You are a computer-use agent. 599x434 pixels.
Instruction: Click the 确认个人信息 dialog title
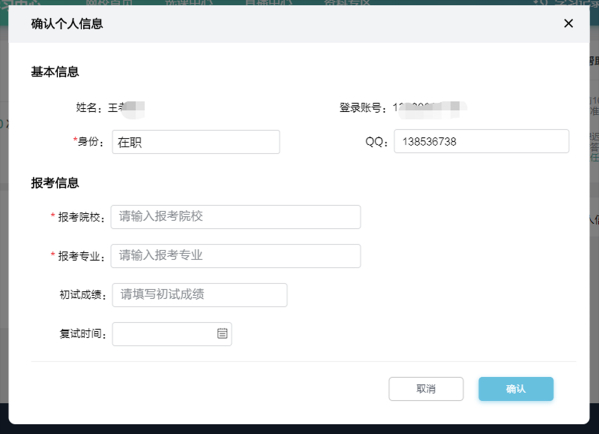click(67, 24)
